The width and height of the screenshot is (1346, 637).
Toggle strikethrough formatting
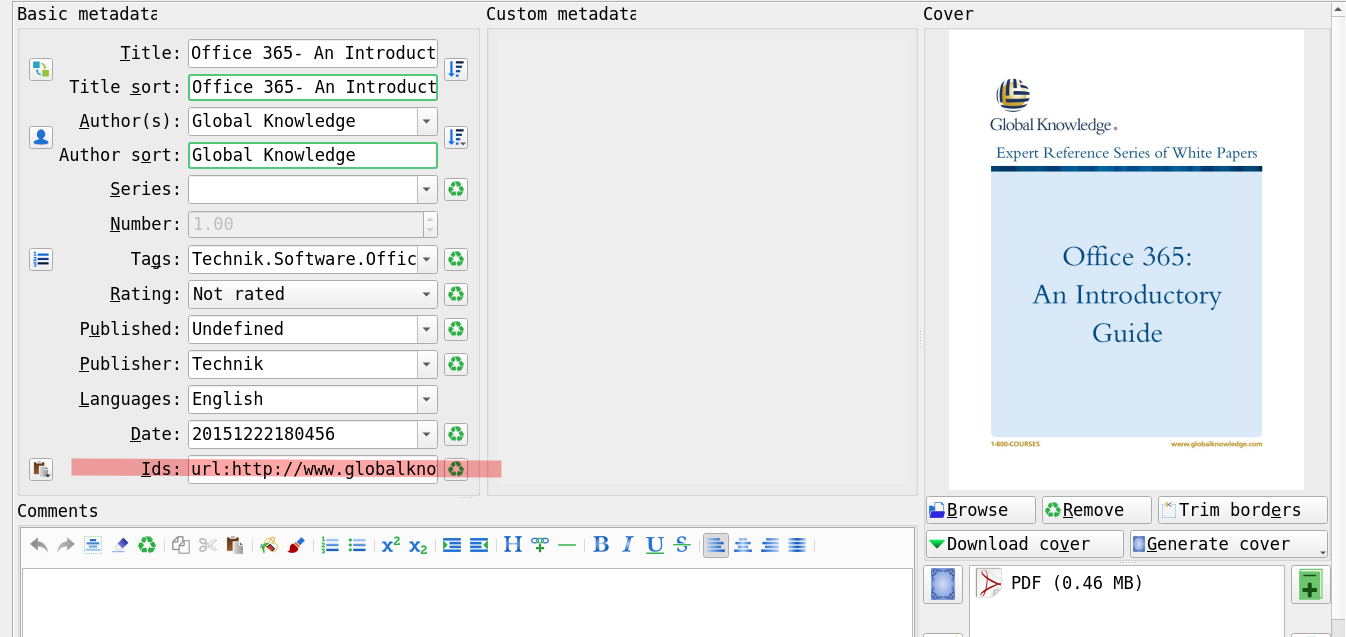pyautogui.click(x=682, y=545)
